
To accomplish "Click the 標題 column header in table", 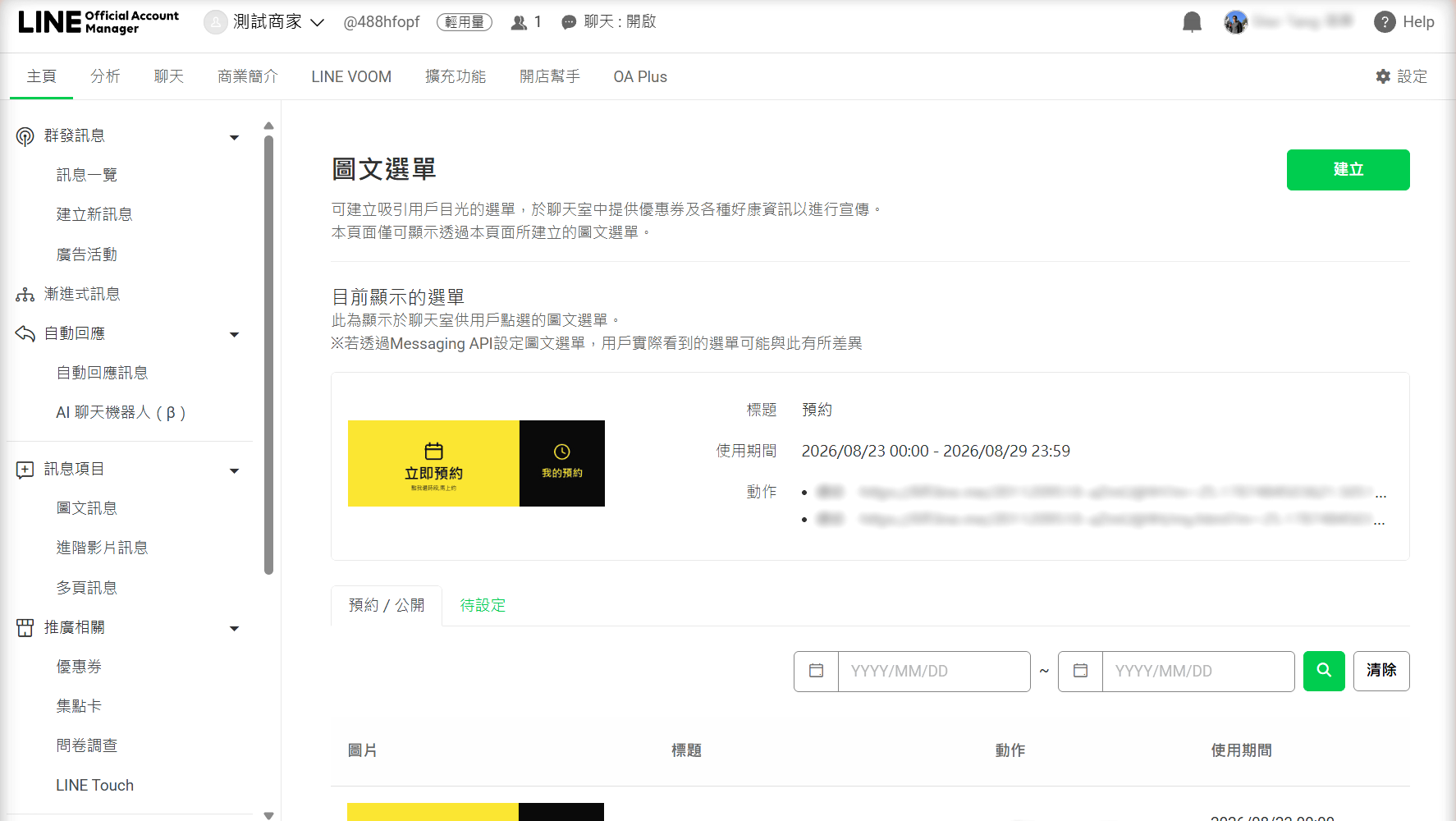I will (686, 750).
